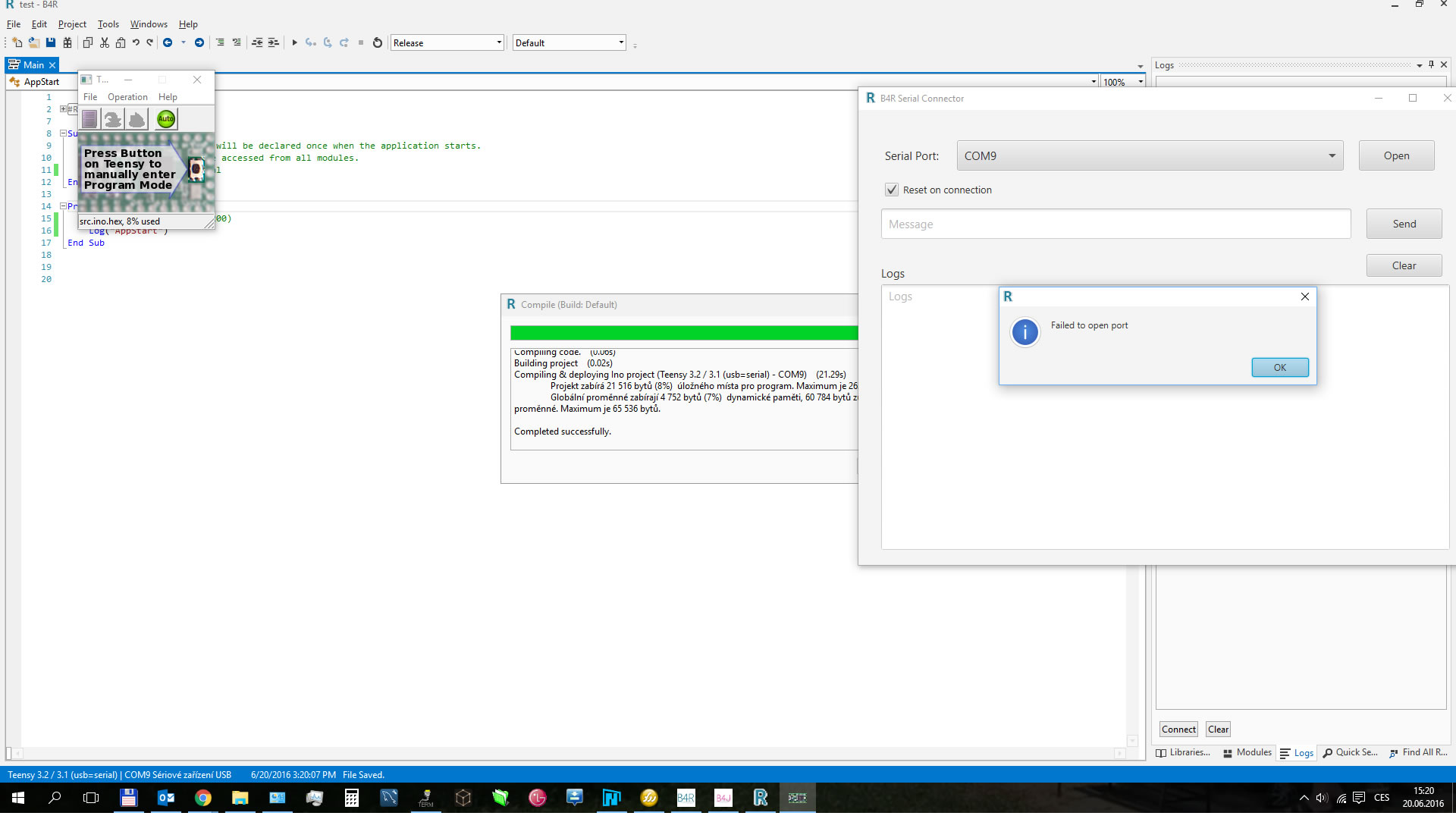Click the Save file toolbar icon
This screenshot has height=819, width=1456.
pyautogui.click(x=51, y=42)
